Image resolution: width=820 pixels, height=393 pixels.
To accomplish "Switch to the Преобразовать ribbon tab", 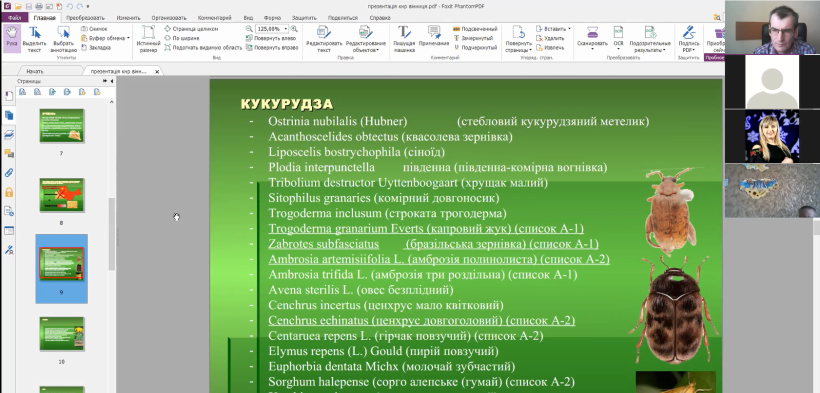I will pyautogui.click(x=85, y=17).
